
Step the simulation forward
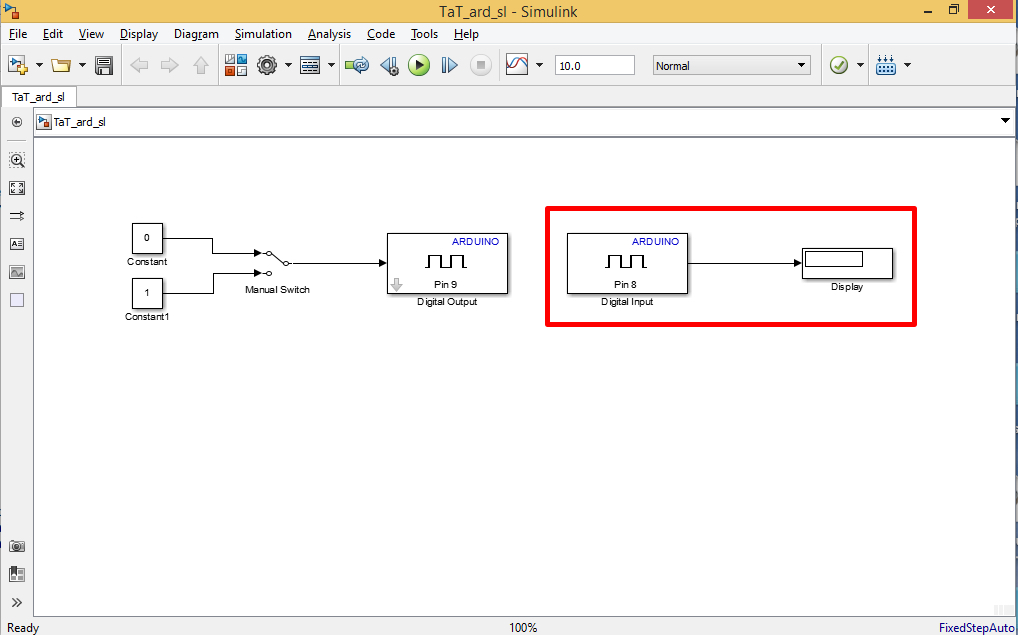coord(449,65)
